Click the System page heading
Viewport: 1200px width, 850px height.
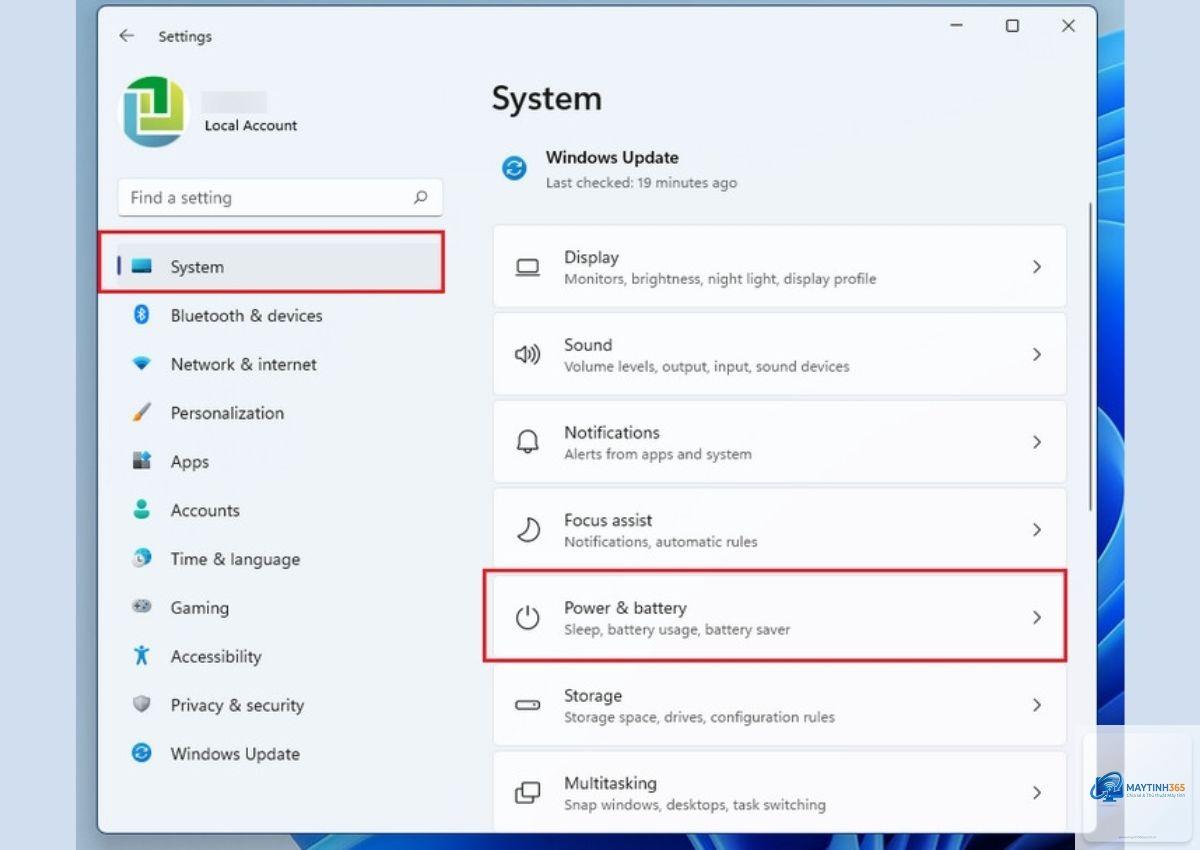tap(547, 98)
